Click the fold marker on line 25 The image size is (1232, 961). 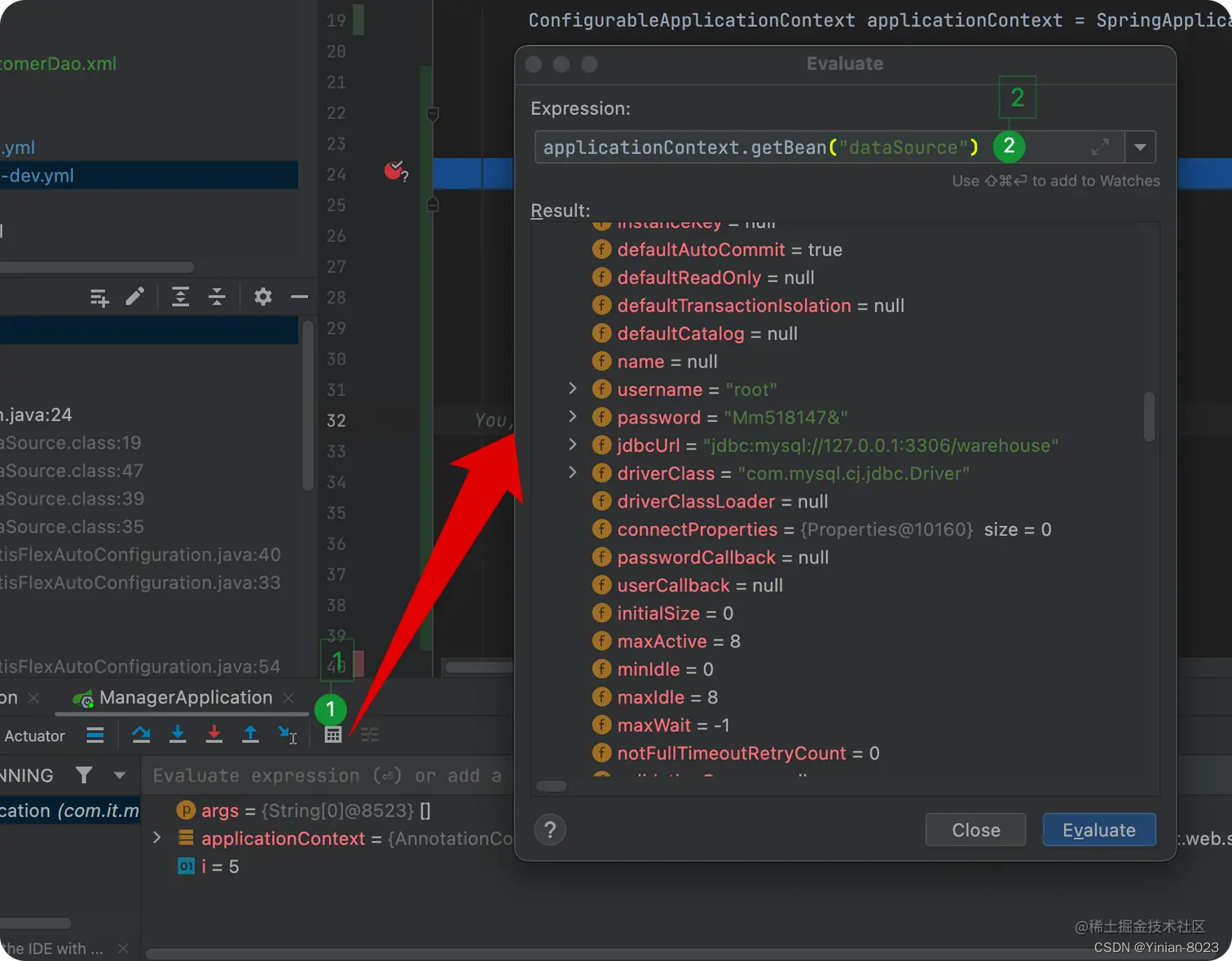433,204
